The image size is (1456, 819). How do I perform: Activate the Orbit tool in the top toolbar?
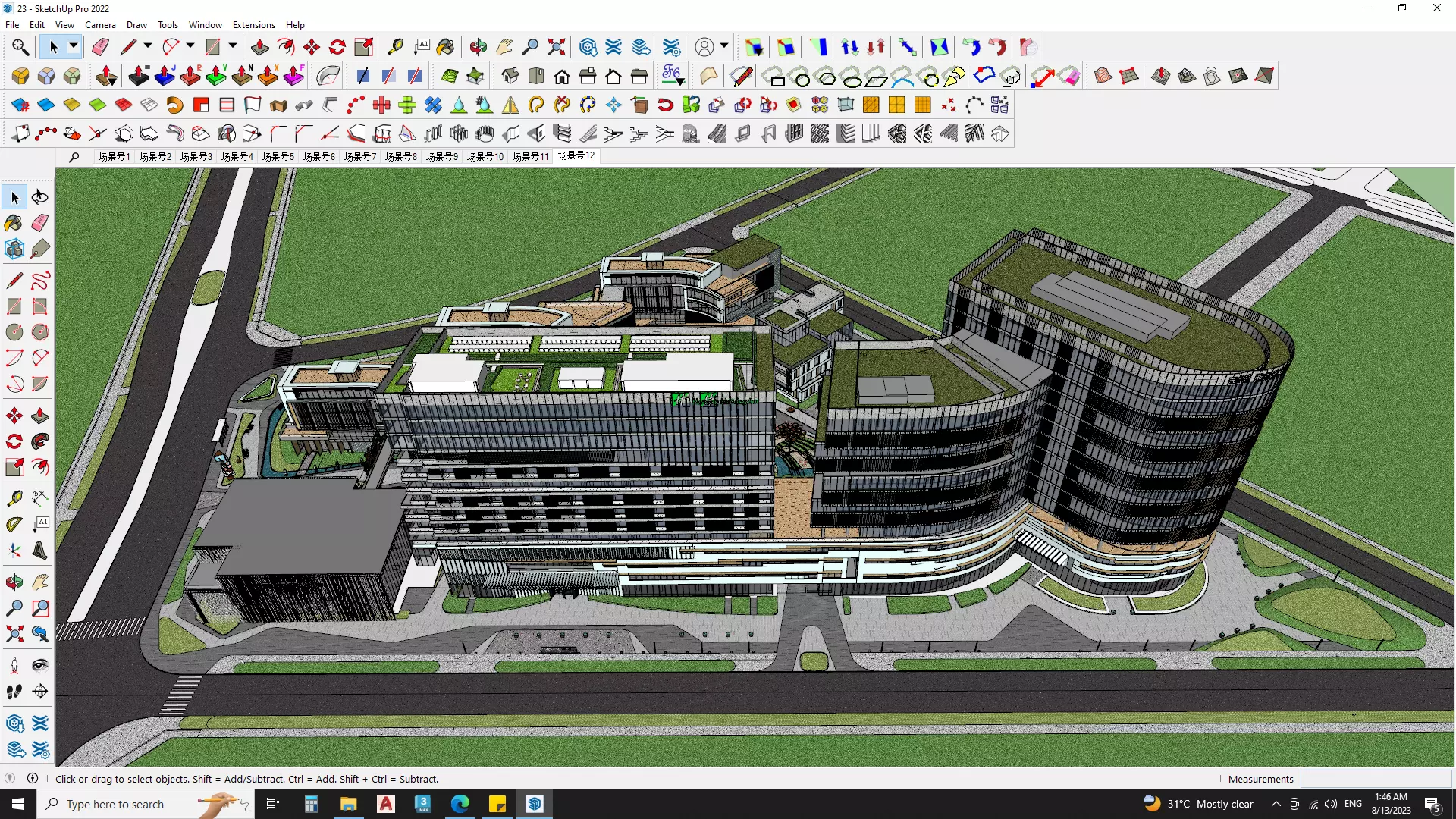(x=478, y=47)
